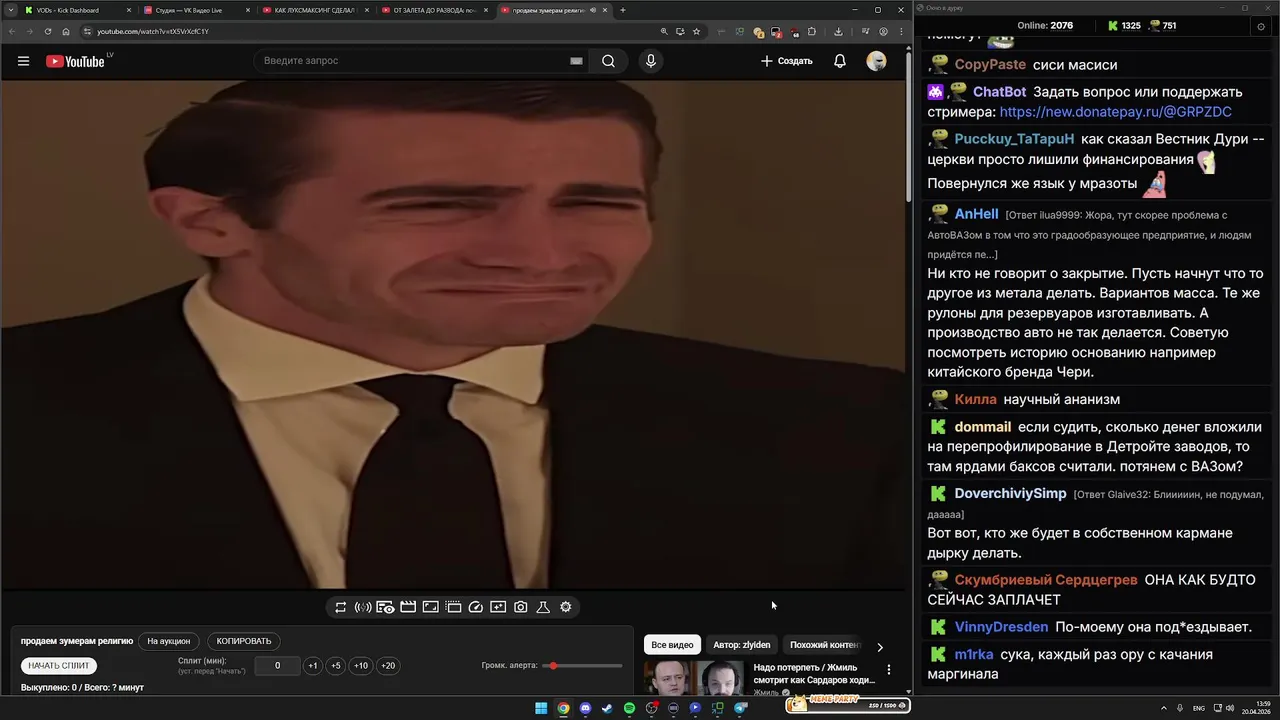The height and width of the screenshot is (720, 1280).
Task: Toggle the loop icon in the player toolbar
Action: click(x=341, y=607)
